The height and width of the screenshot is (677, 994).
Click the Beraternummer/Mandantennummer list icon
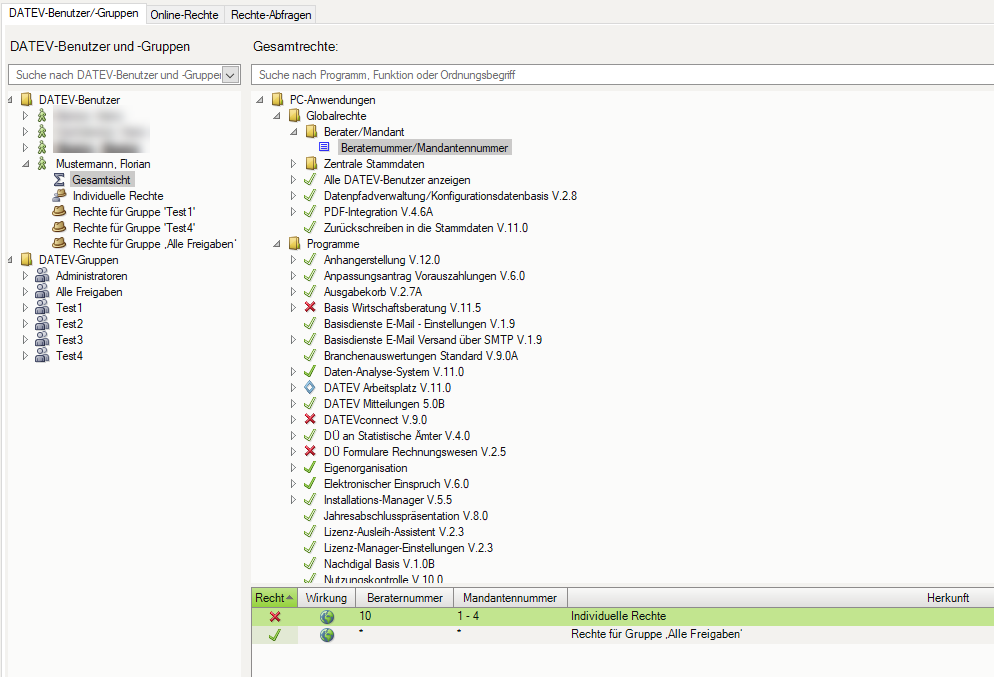(324, 147)
